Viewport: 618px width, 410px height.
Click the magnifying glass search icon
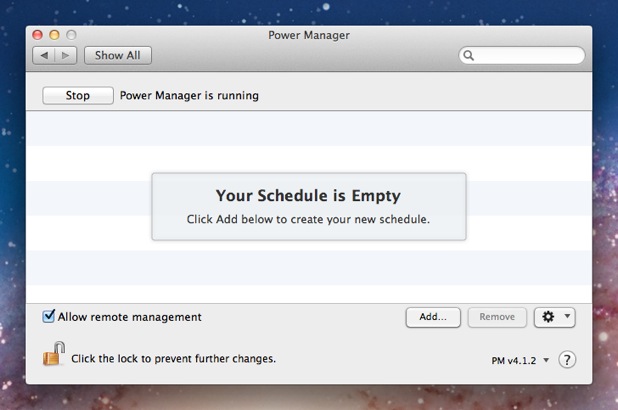point(468,55)
